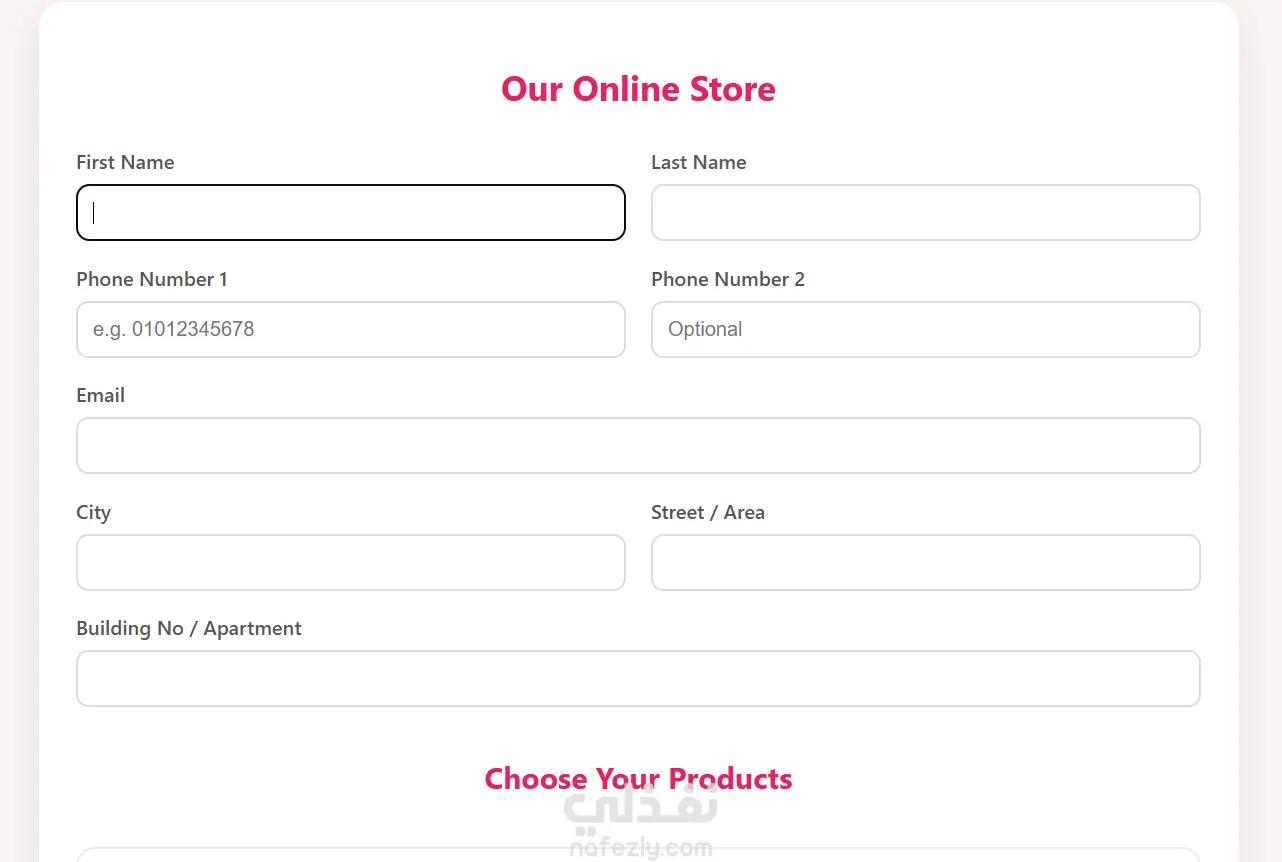Select the Building No / Apartment field
The width and height of the screenshot is (1282, 862).
(x=638, y=678)
